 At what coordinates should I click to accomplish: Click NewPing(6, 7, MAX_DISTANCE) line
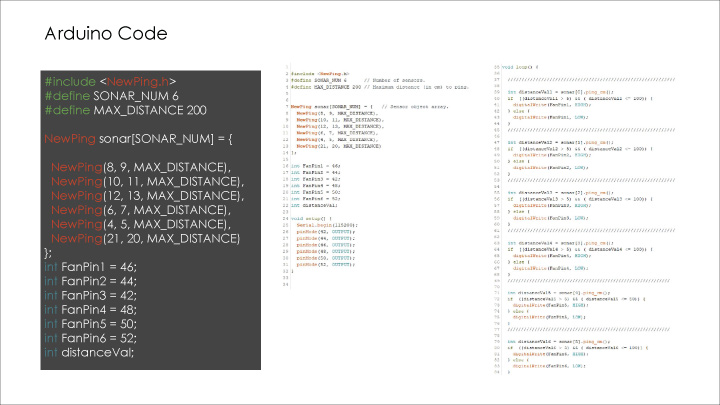point(140,210)
